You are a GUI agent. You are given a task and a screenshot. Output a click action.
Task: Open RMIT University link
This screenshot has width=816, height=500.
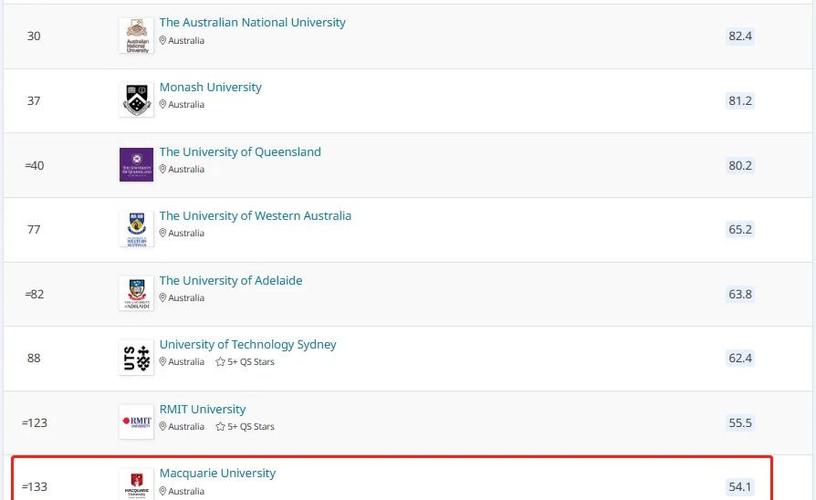tap(202, 409)
